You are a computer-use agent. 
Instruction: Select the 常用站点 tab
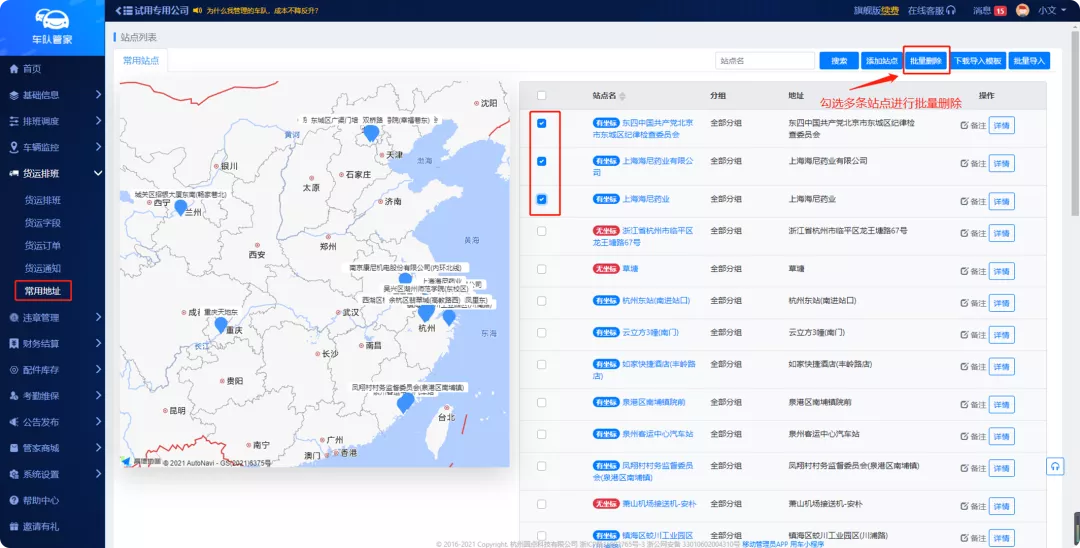click(140, 61)
